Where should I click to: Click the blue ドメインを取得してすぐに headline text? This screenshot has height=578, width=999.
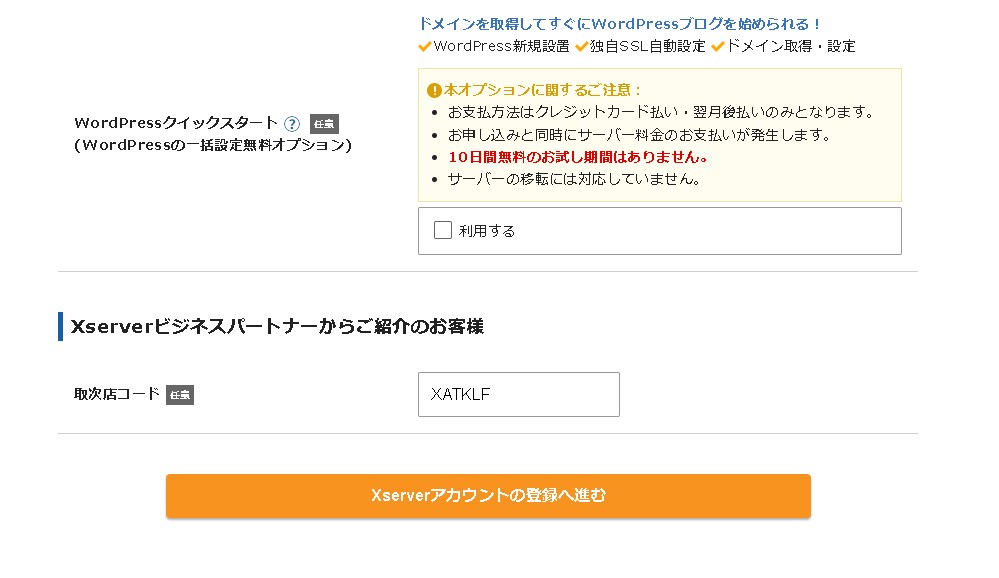pos(620,24)
